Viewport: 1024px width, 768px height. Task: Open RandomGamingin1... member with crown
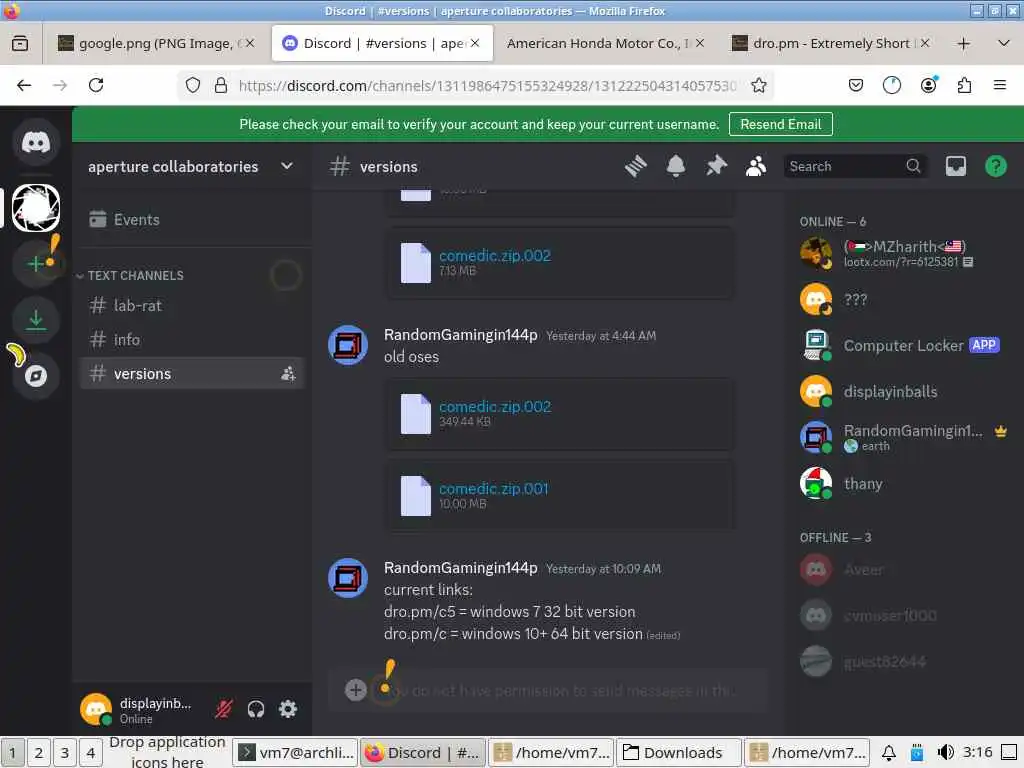(x=904, y=438)
